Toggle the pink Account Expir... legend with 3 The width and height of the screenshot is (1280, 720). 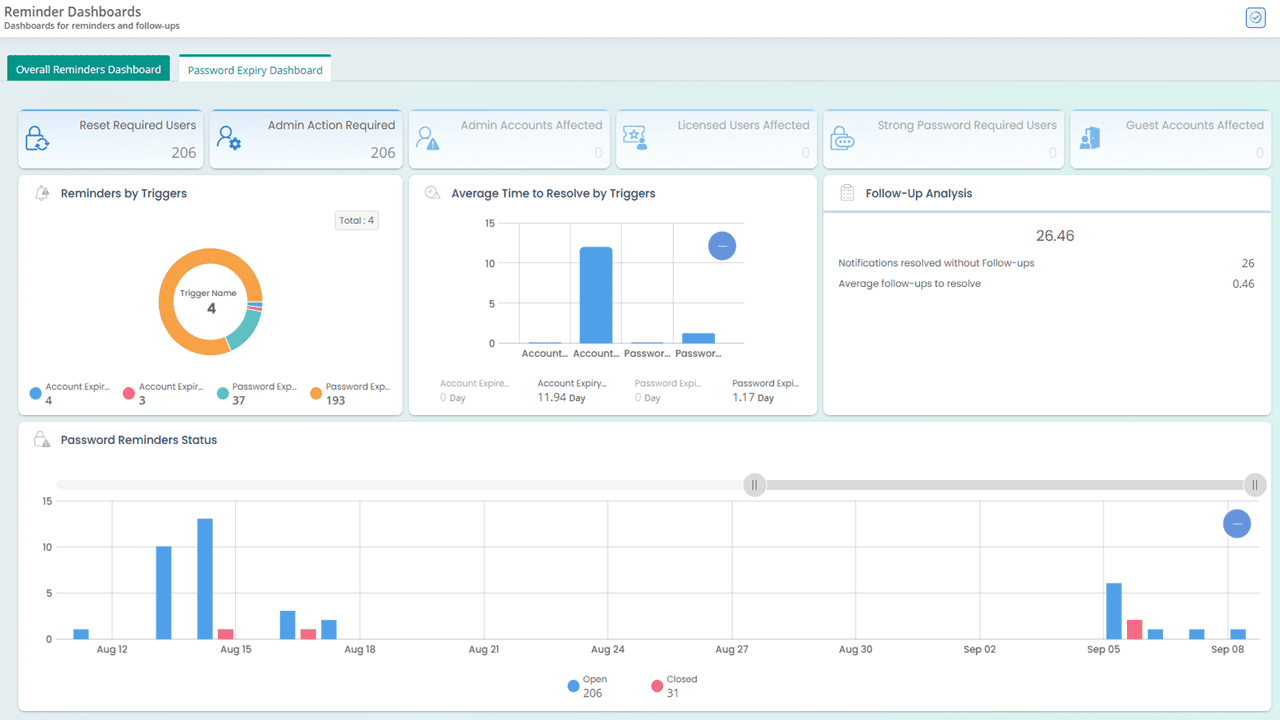click(161, 393)
